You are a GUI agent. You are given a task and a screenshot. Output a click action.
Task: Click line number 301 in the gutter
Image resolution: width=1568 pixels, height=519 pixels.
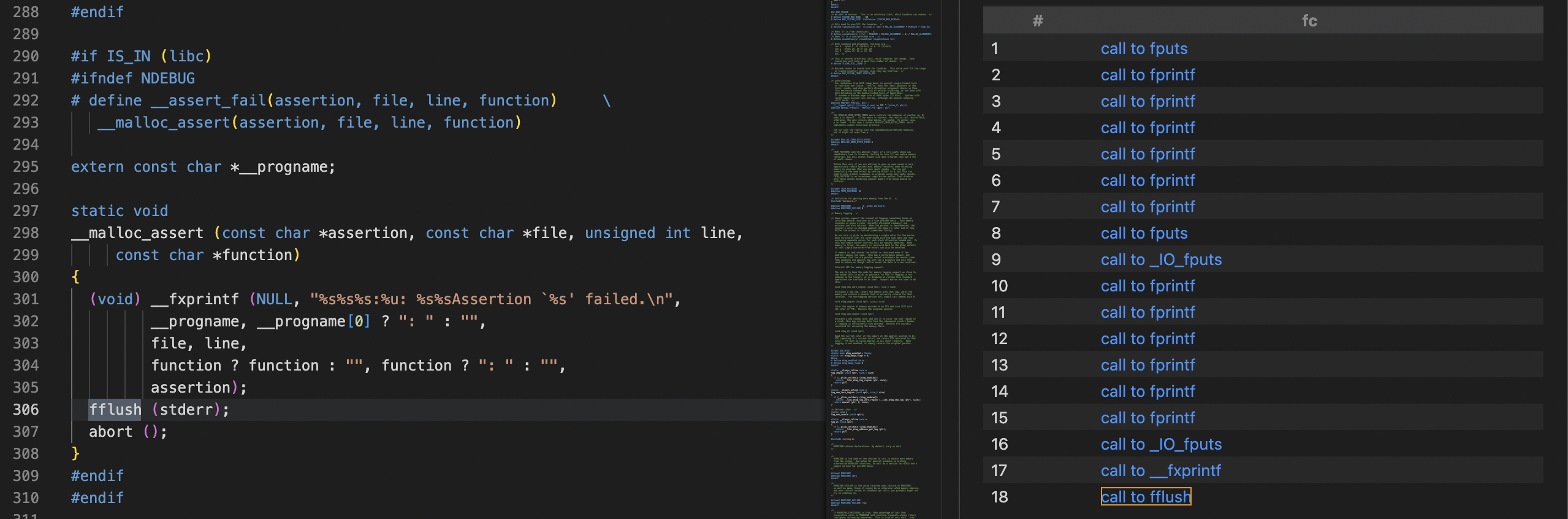pyautogui.click(x=26, y=299)
